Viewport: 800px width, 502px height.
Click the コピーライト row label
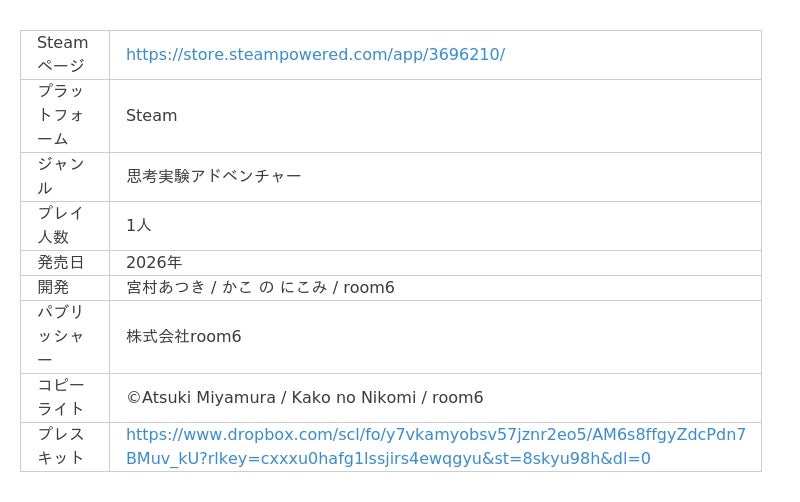click(x=61, y=397)
